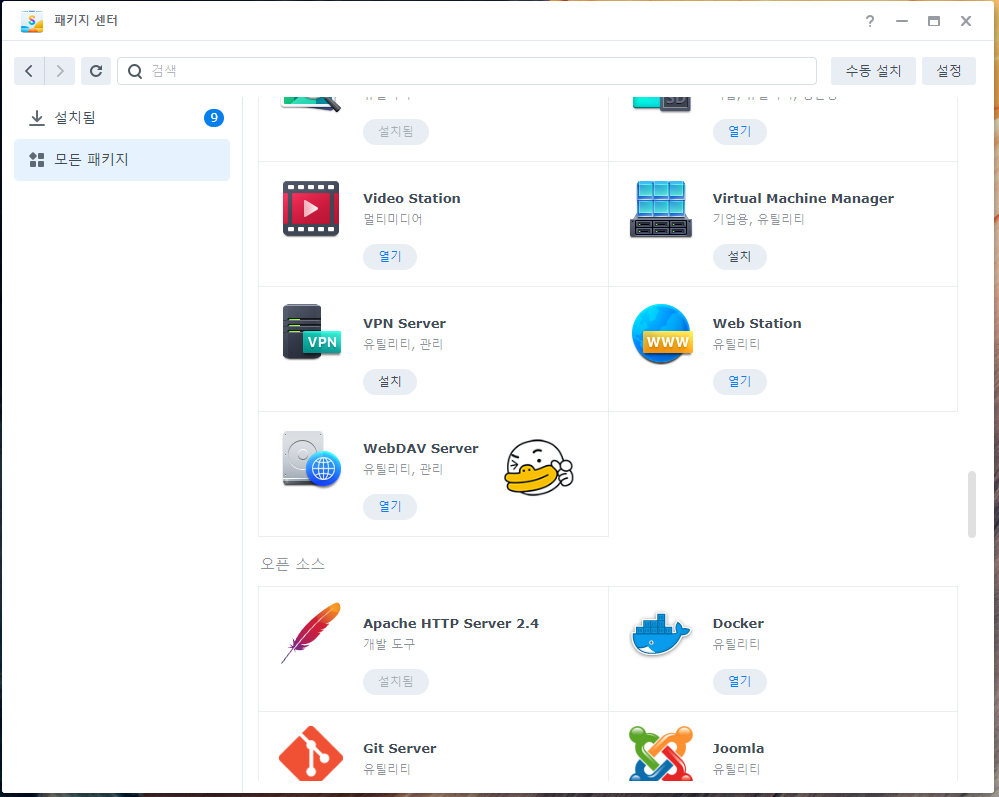This screenshot has height=797, width=999.
Task: Click the 오픈 소스 section heading
Action: tap(292, 564)
